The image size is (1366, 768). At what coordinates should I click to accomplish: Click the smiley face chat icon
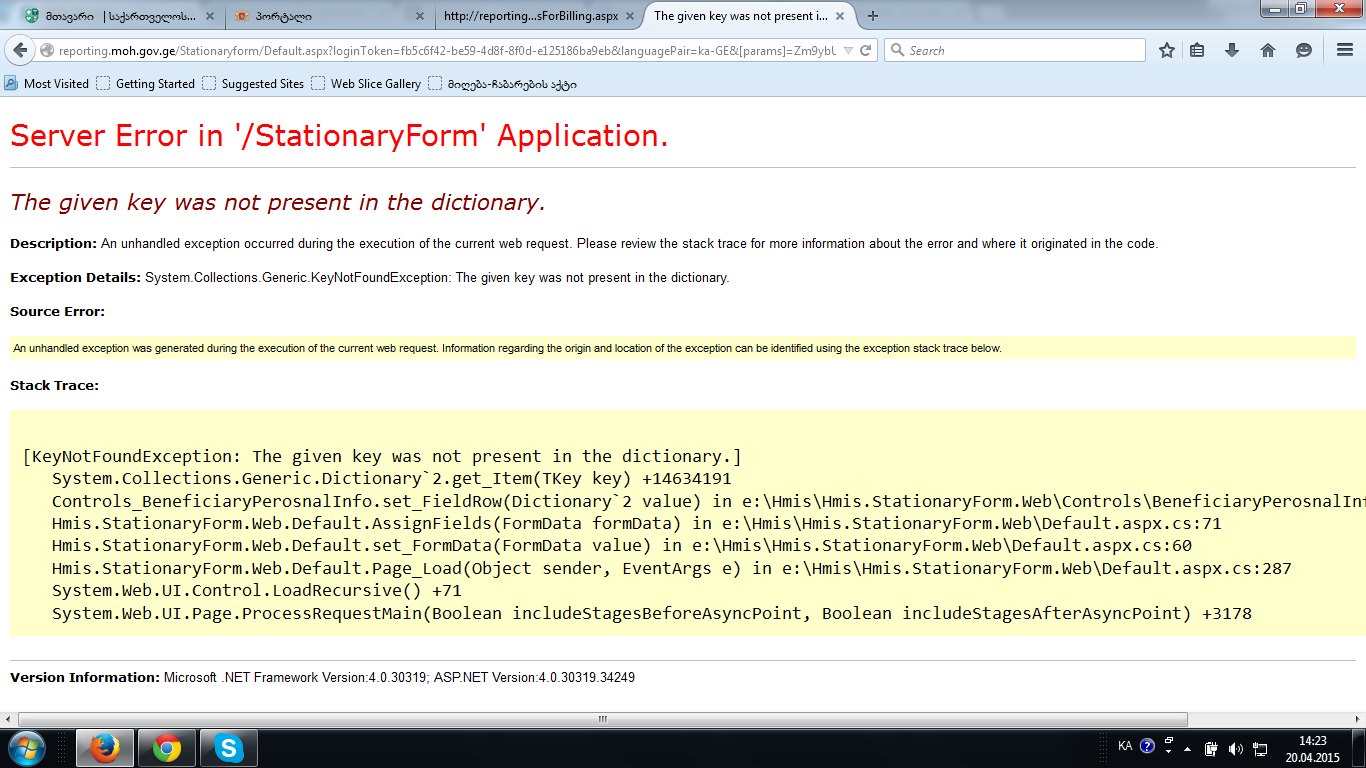[x=1303, y=50]
